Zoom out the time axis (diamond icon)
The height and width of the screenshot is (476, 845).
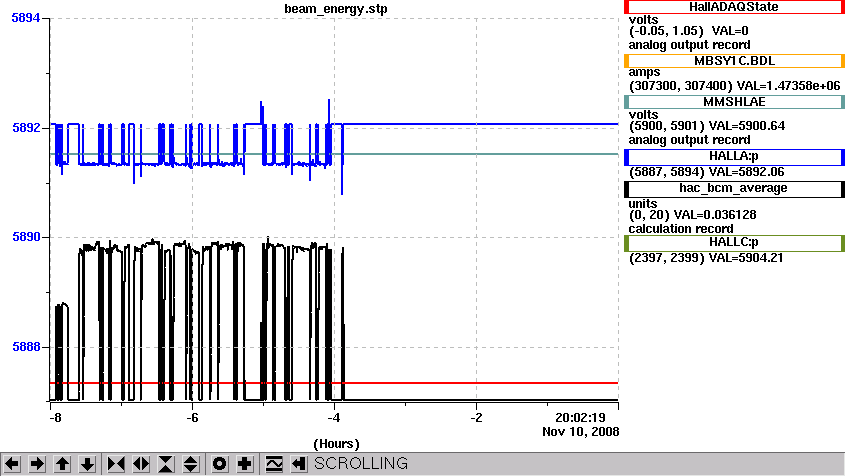pyautogui.click(x=141, y=464)
